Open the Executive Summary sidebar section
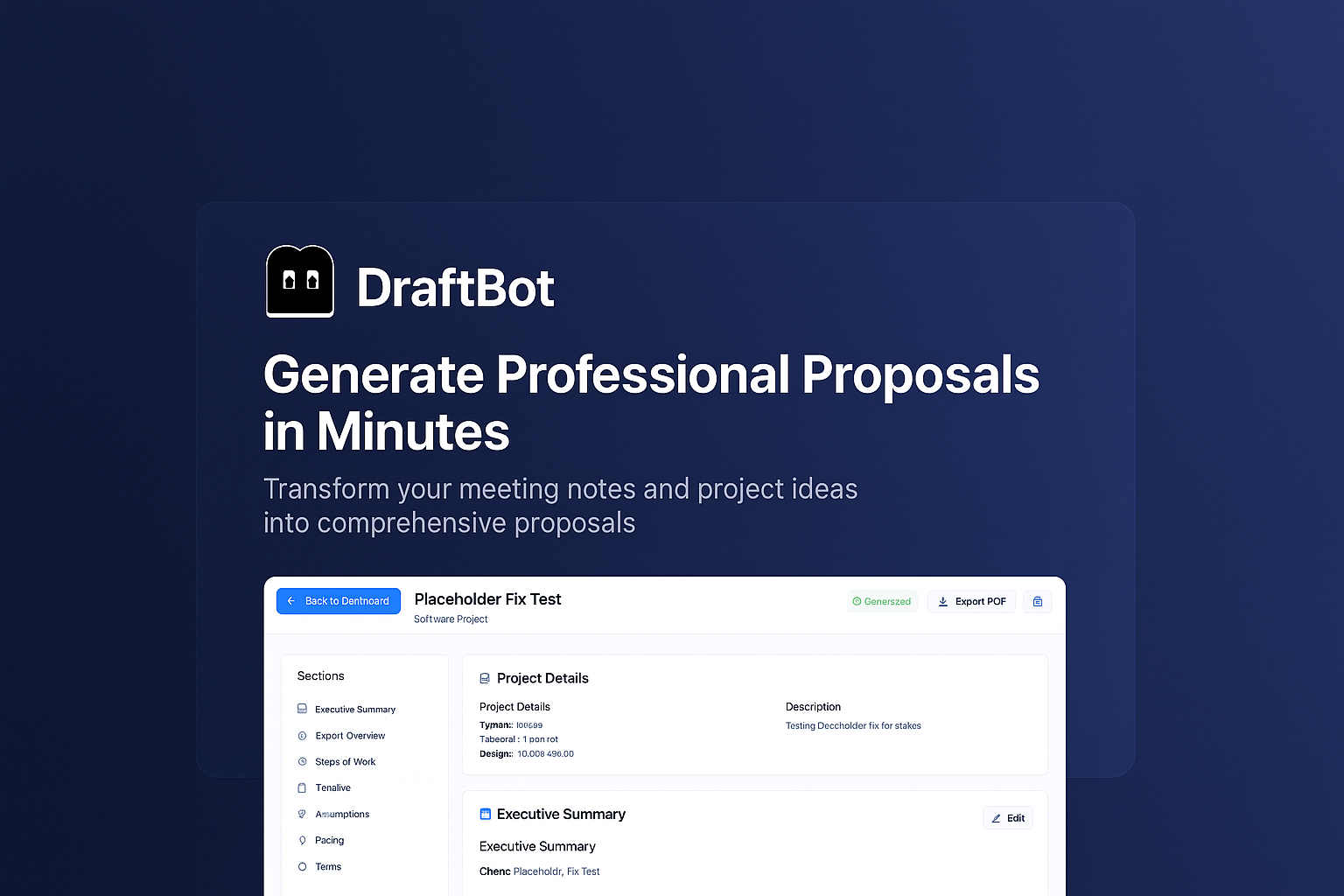 pos(354,710)
